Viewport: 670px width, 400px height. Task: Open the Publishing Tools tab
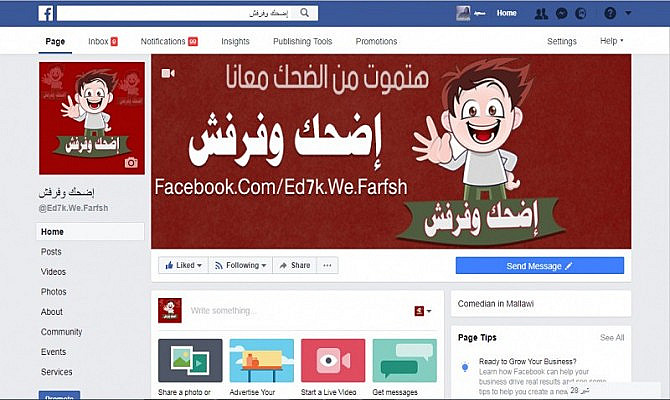tap(303, 41)
